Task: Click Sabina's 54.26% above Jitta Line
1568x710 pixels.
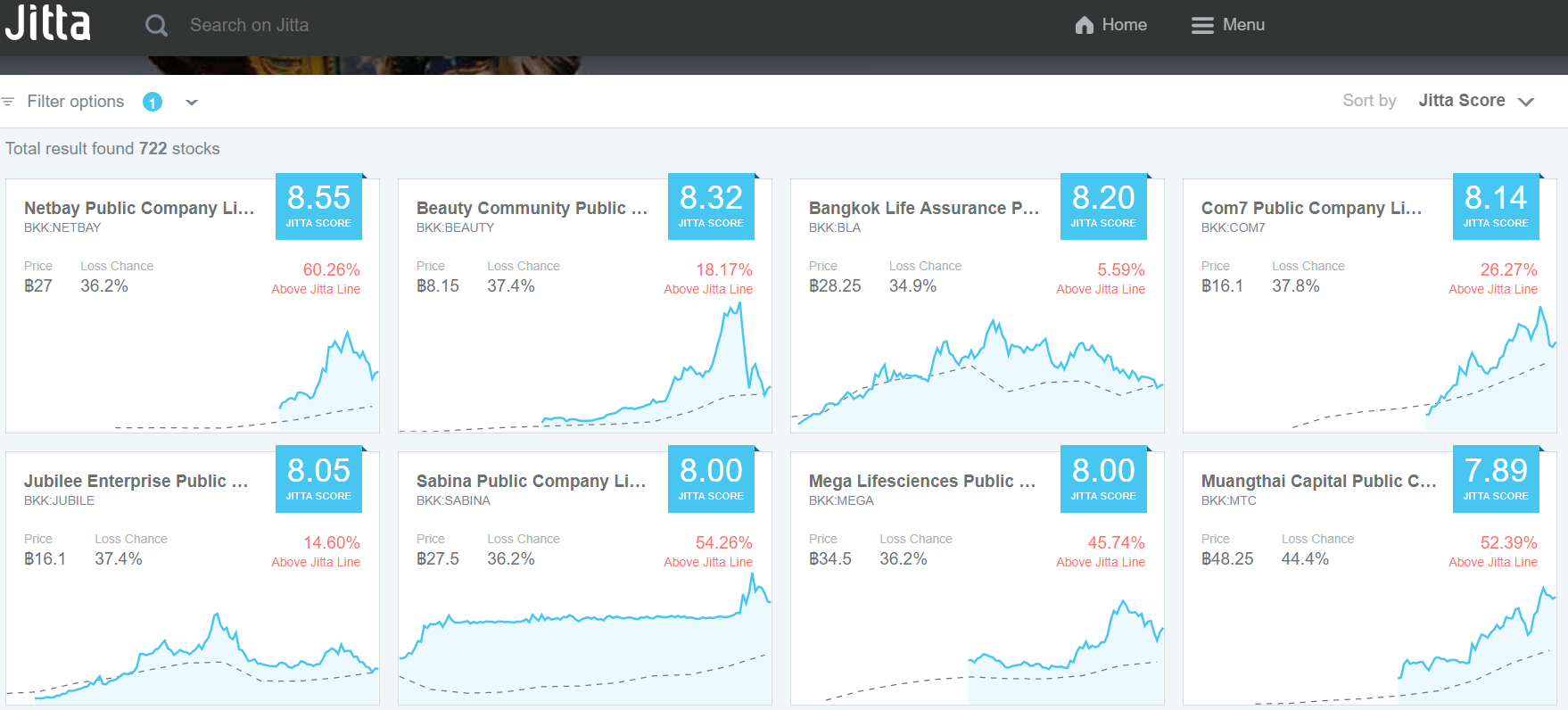Action: click(708, 551)
